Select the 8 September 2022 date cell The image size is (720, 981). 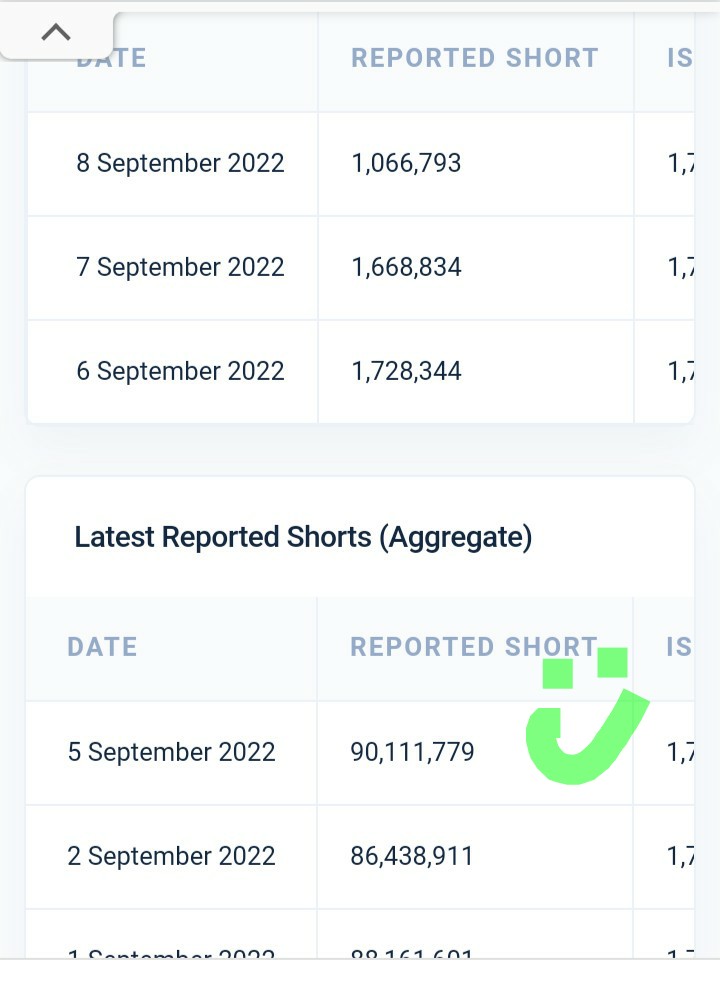click(180, 163)
